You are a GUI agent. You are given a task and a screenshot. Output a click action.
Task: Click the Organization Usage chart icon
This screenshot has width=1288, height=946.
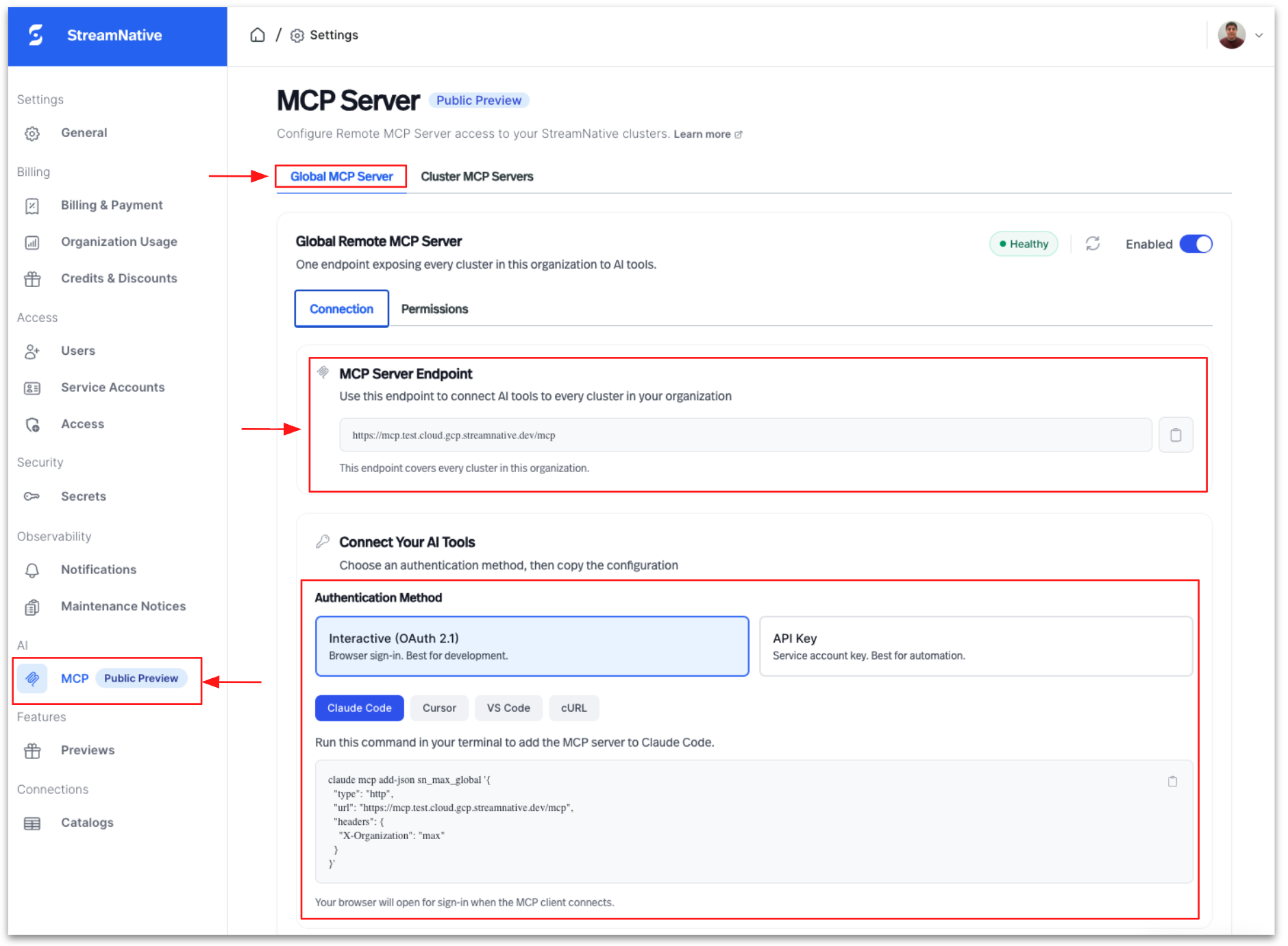(x=32, y=242)
